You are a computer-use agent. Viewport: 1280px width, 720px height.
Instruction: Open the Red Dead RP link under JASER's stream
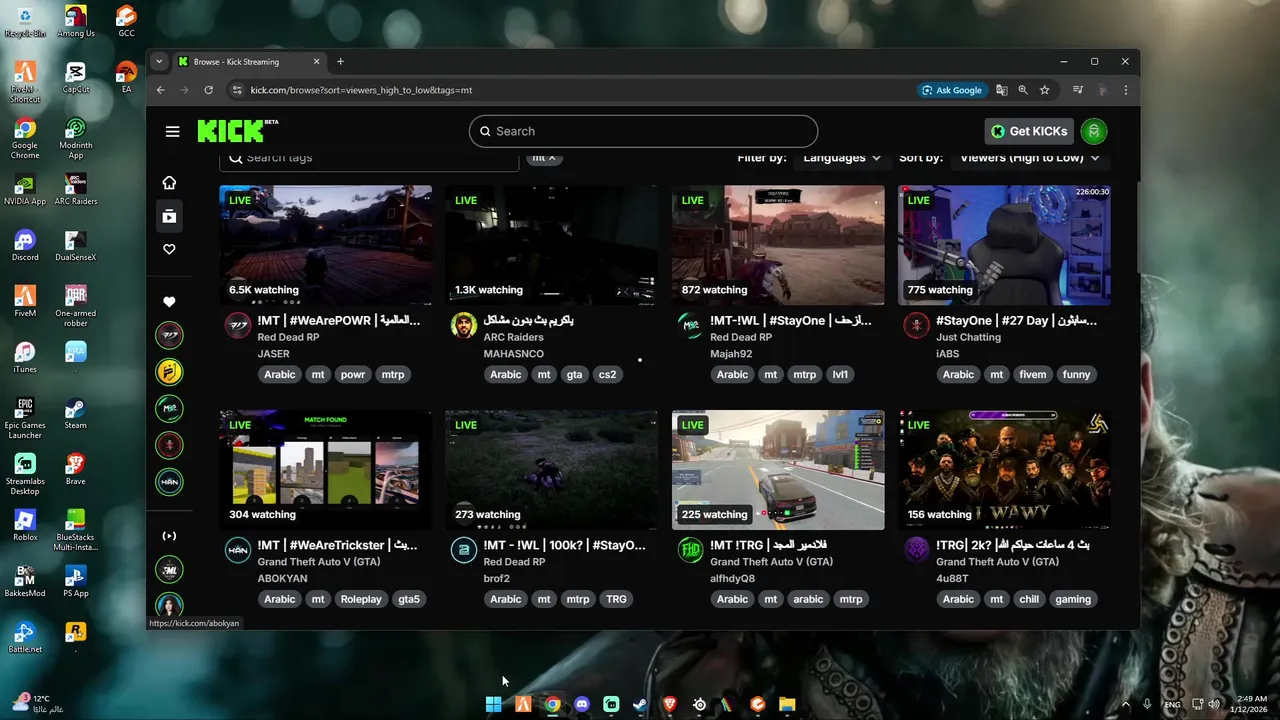coord(288,337)
